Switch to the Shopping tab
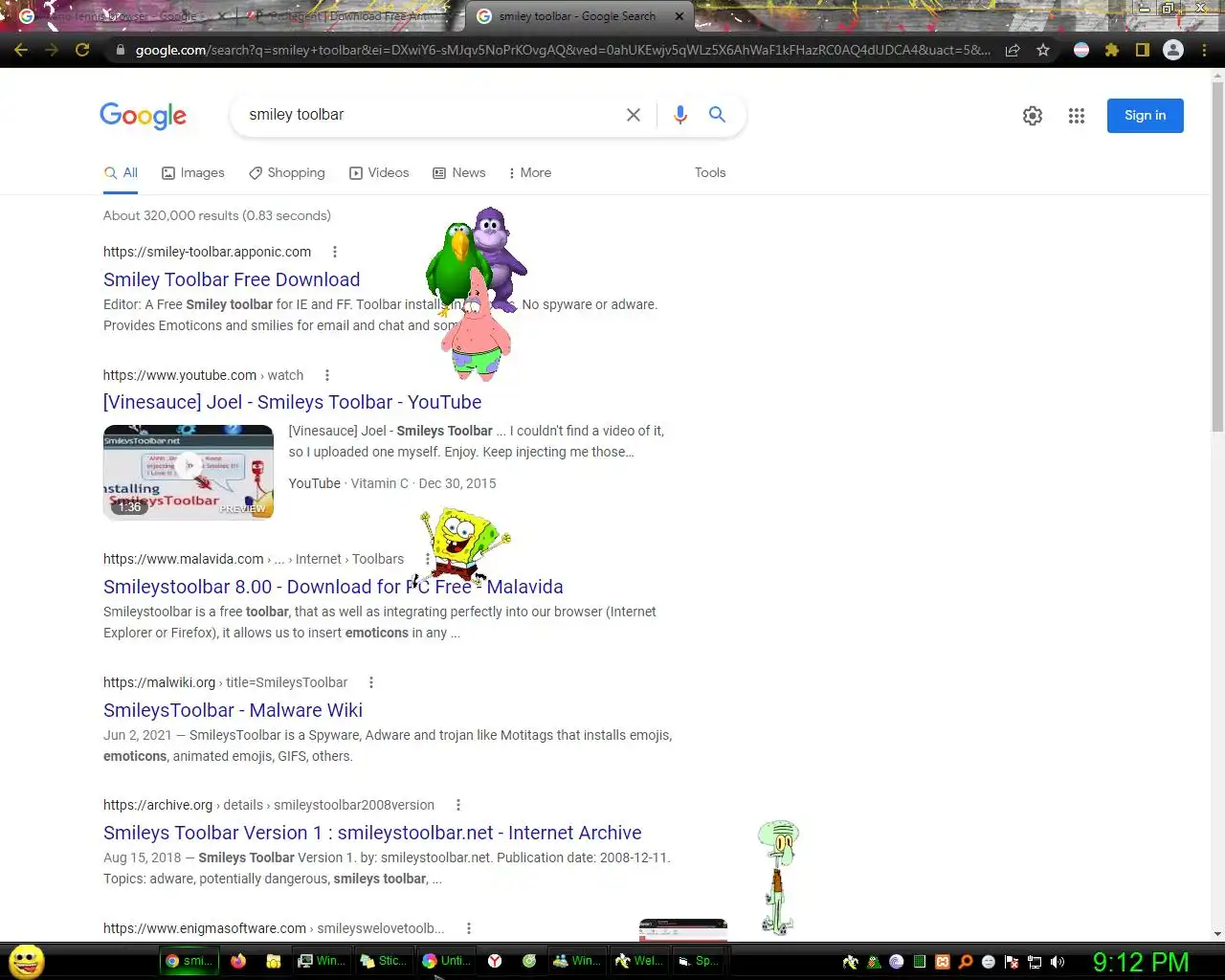 (x=287, y=173)
